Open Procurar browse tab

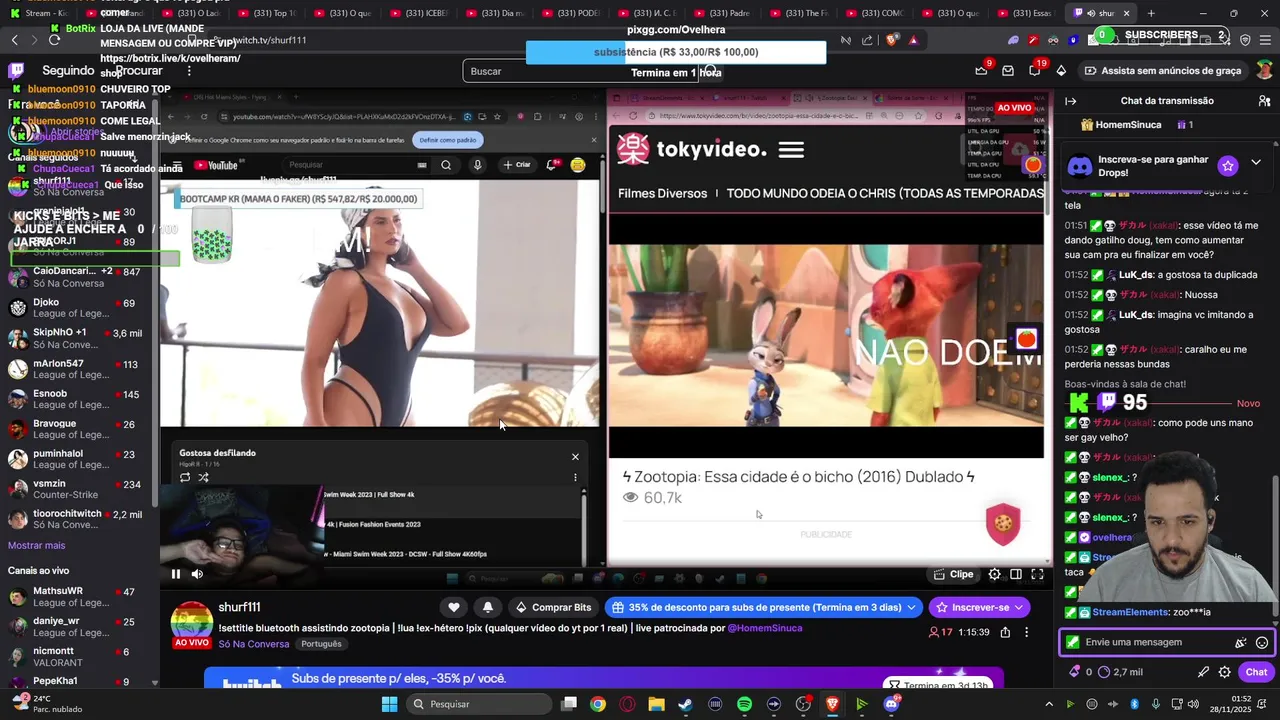(139, 71)
